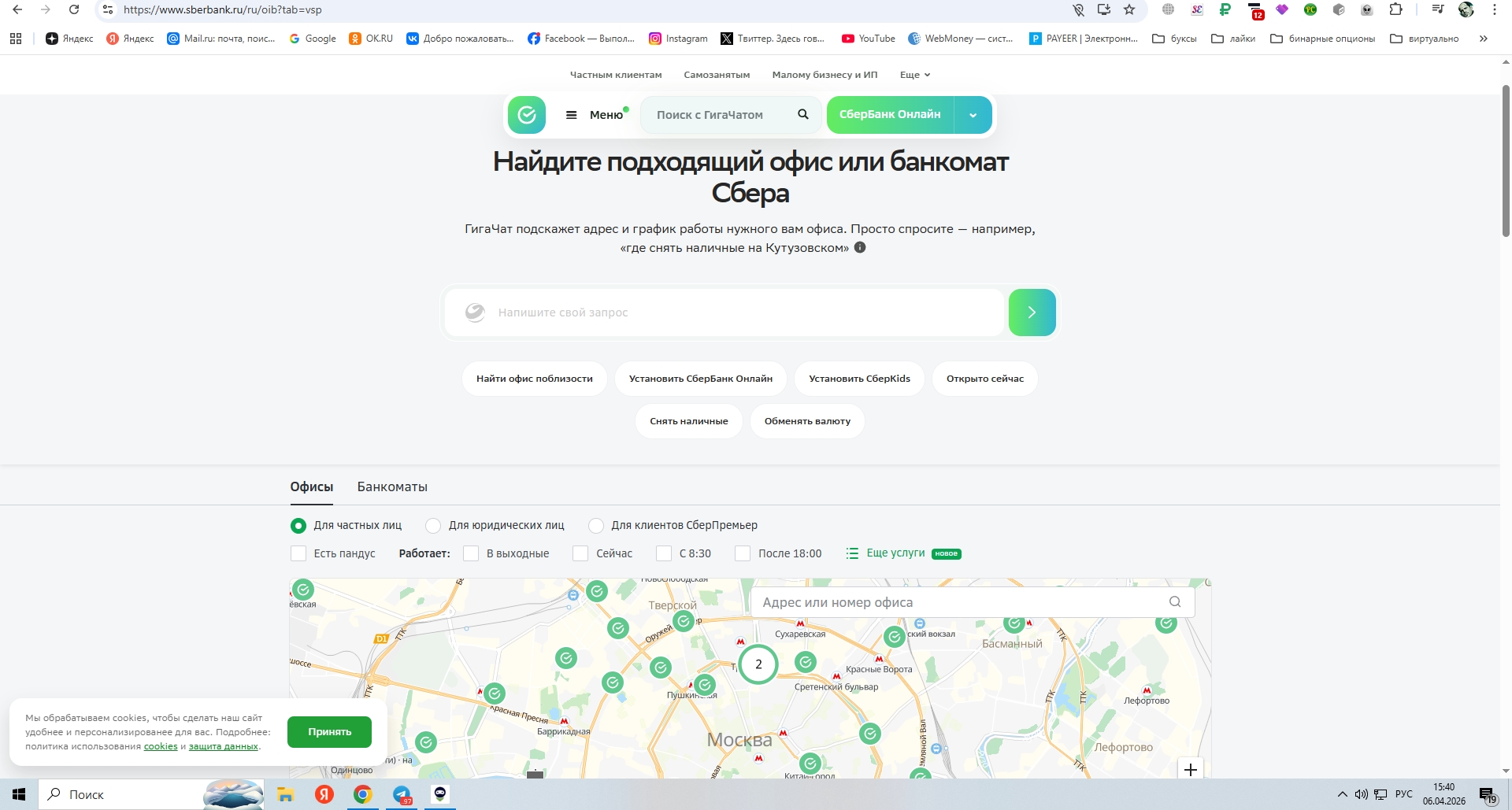
Task: Tick the В выходные checkbox
Action: (x=471, y=553)
